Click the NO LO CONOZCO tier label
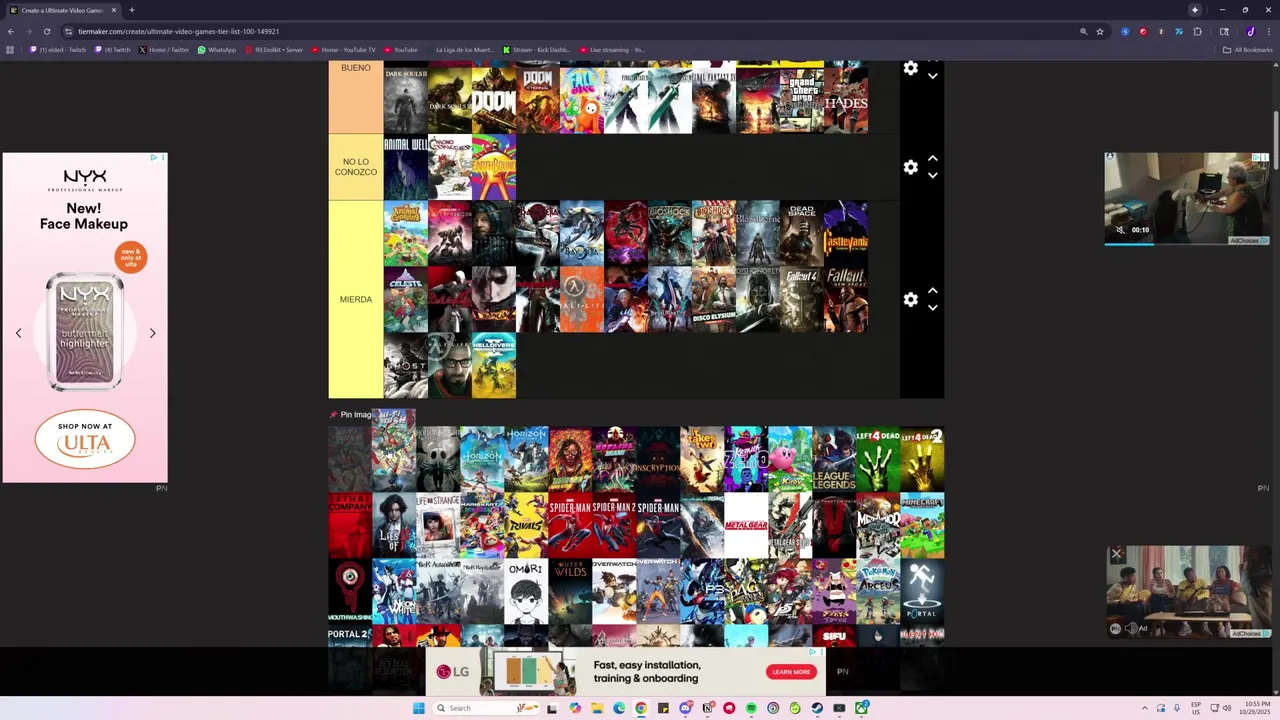 [356, 167]
